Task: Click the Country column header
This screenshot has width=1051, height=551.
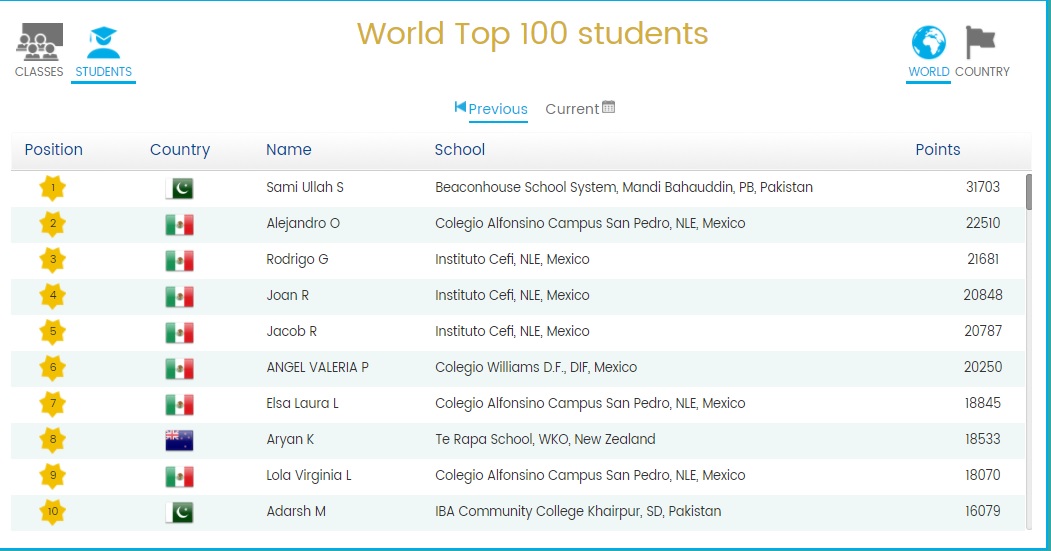Action: tap(180, 149)
